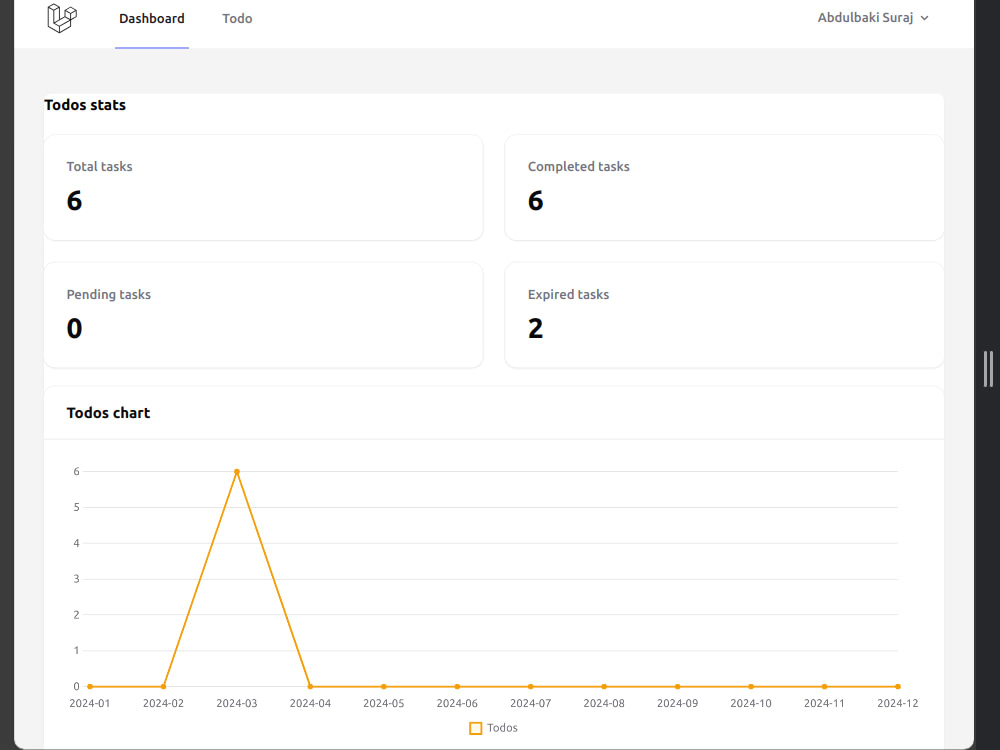The height and width of the screenshot is (750, 1000).
Task: Open the Pending tasks card
Action: tap(263, 315)
